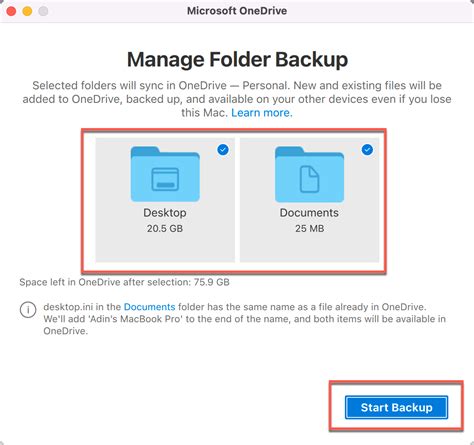Click the 25 MB size text
Viewport: 474px width, 445px height.
click(x=309, y=229)
